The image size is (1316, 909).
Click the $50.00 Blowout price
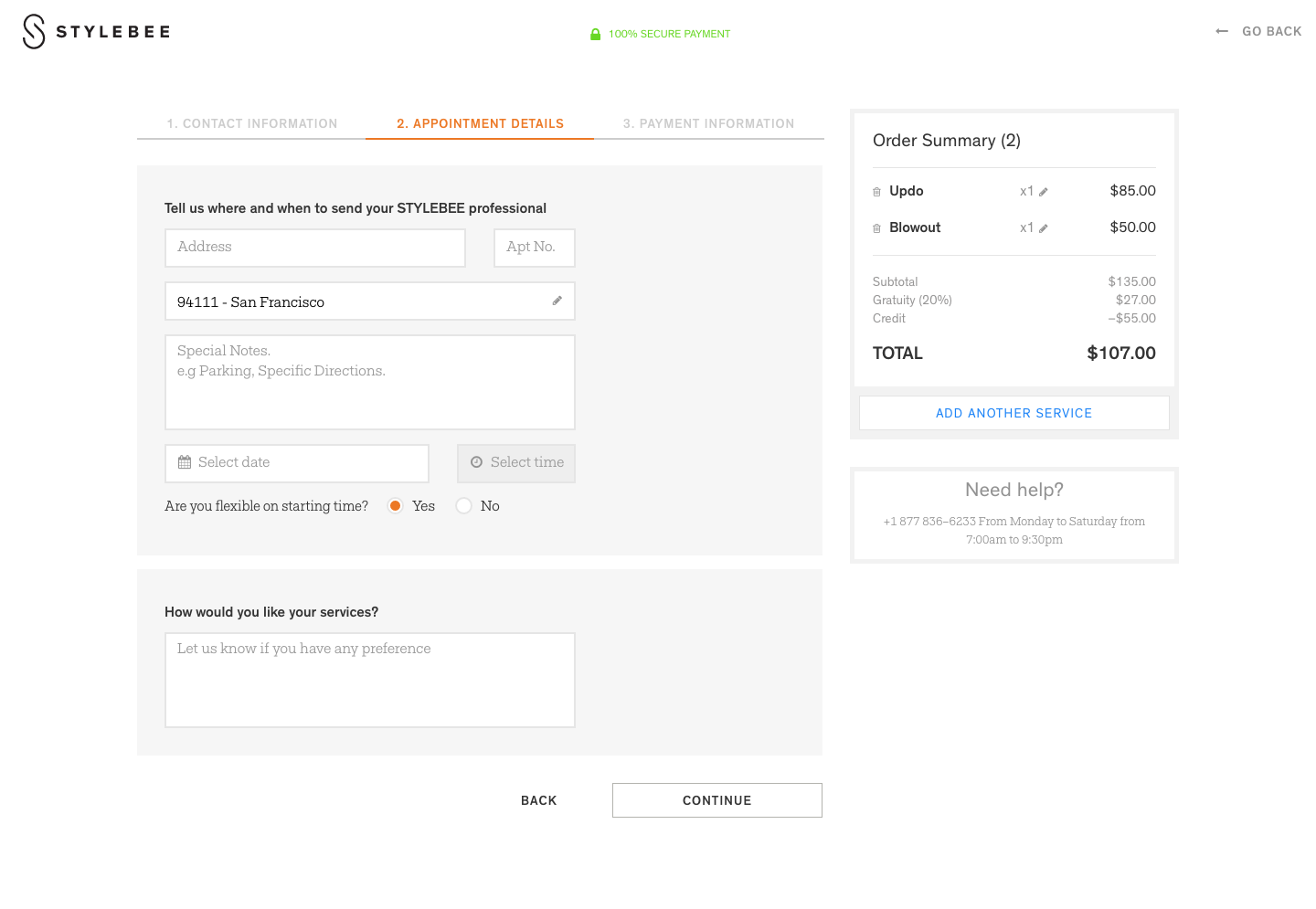point(1133,227)
